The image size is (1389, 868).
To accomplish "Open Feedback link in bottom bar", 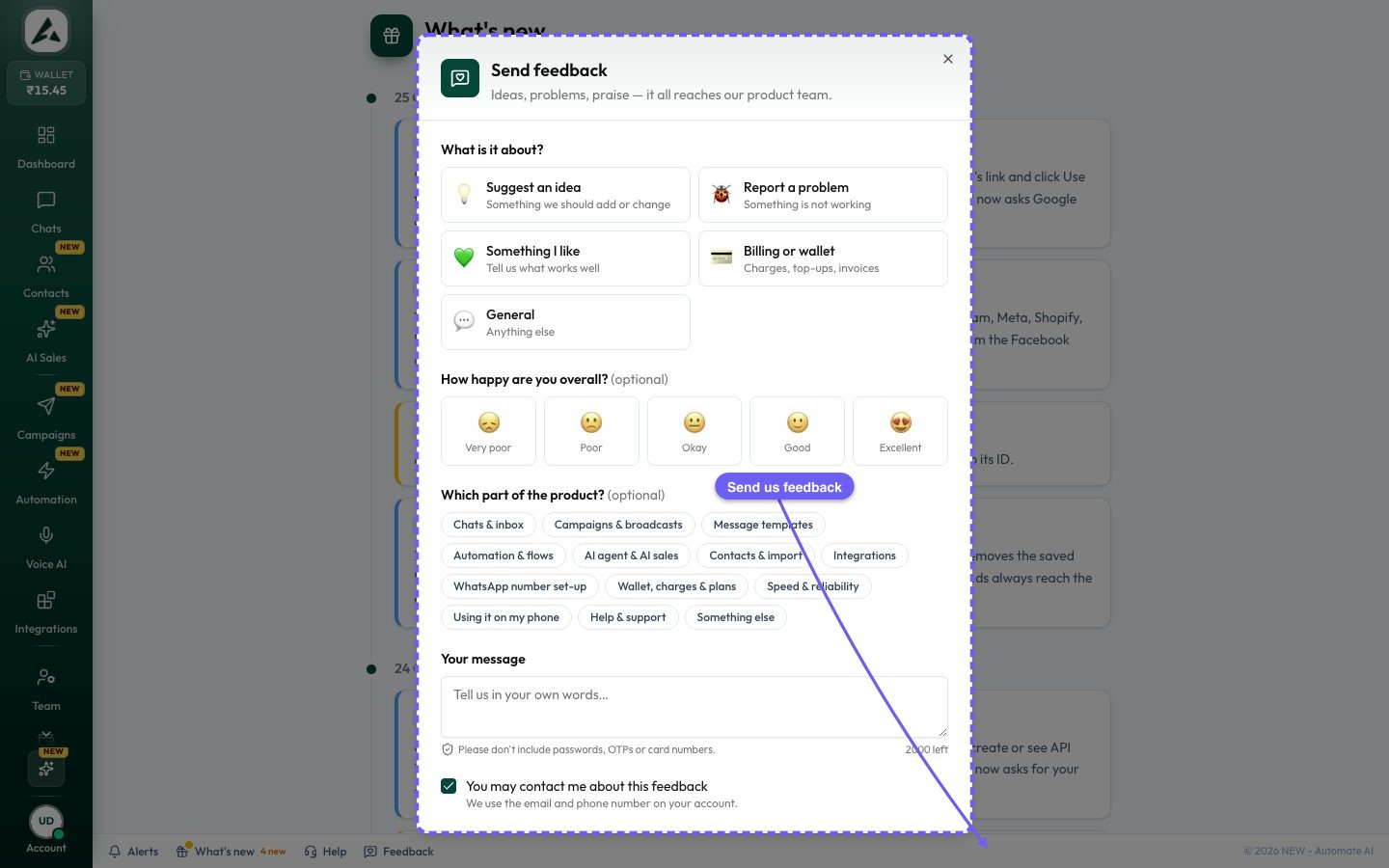I will pyautogui.click(x=399, y=852).
